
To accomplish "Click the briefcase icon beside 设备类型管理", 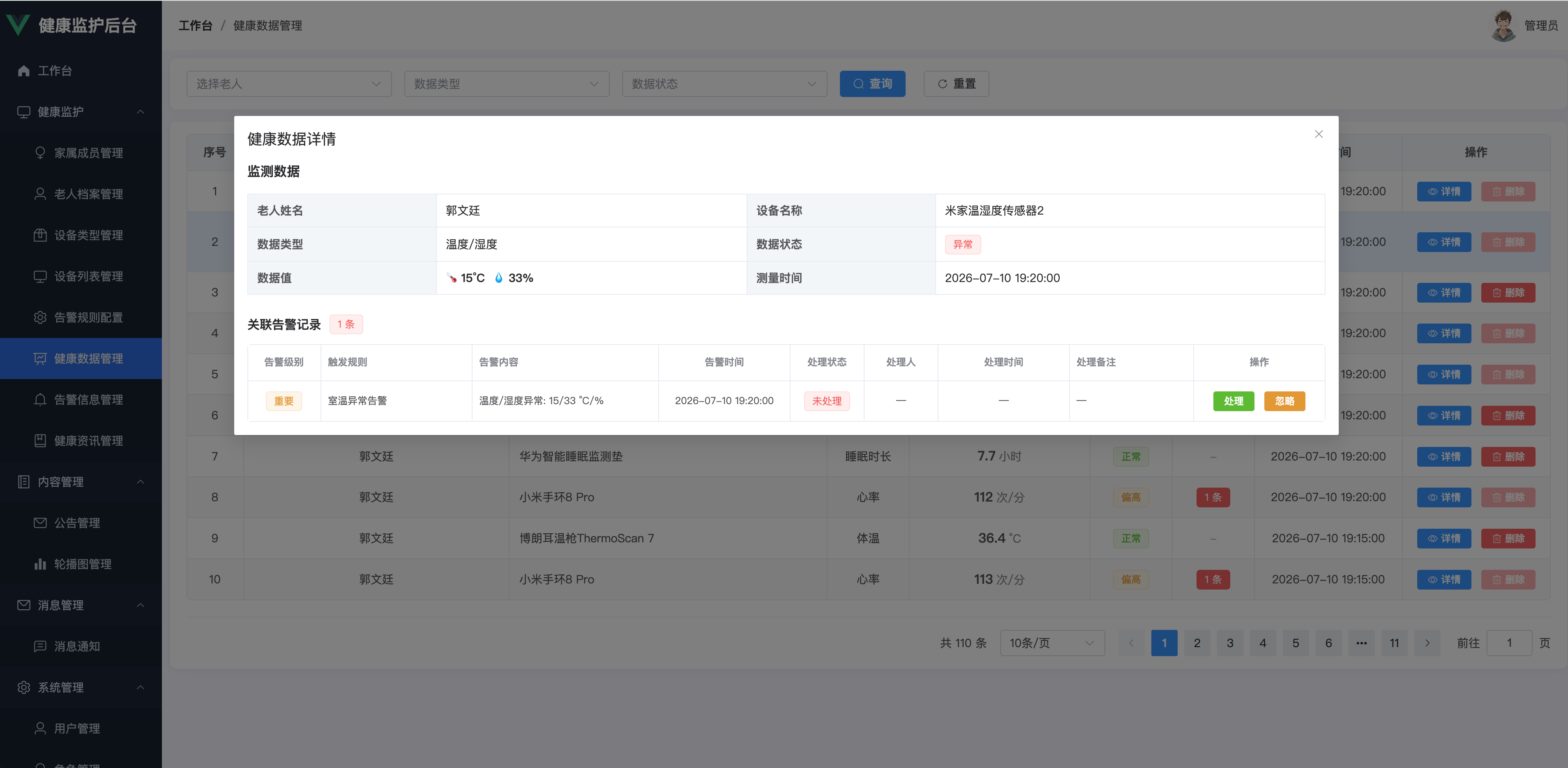I will pyautogui.click(x=40, y=235).
